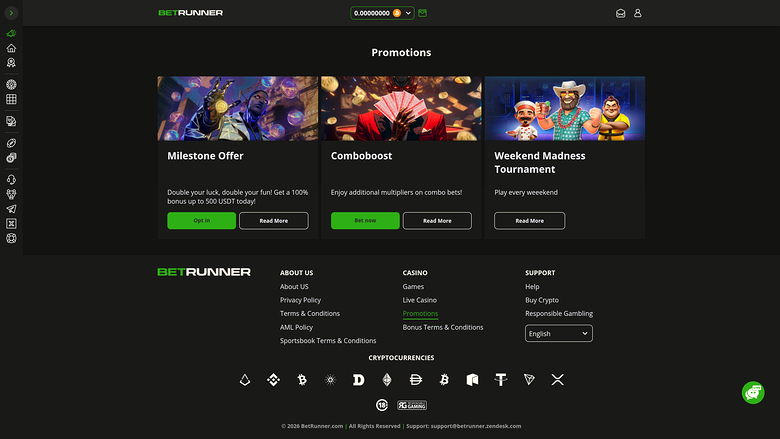Click the Binance coin icon

(x=273, y=380)
